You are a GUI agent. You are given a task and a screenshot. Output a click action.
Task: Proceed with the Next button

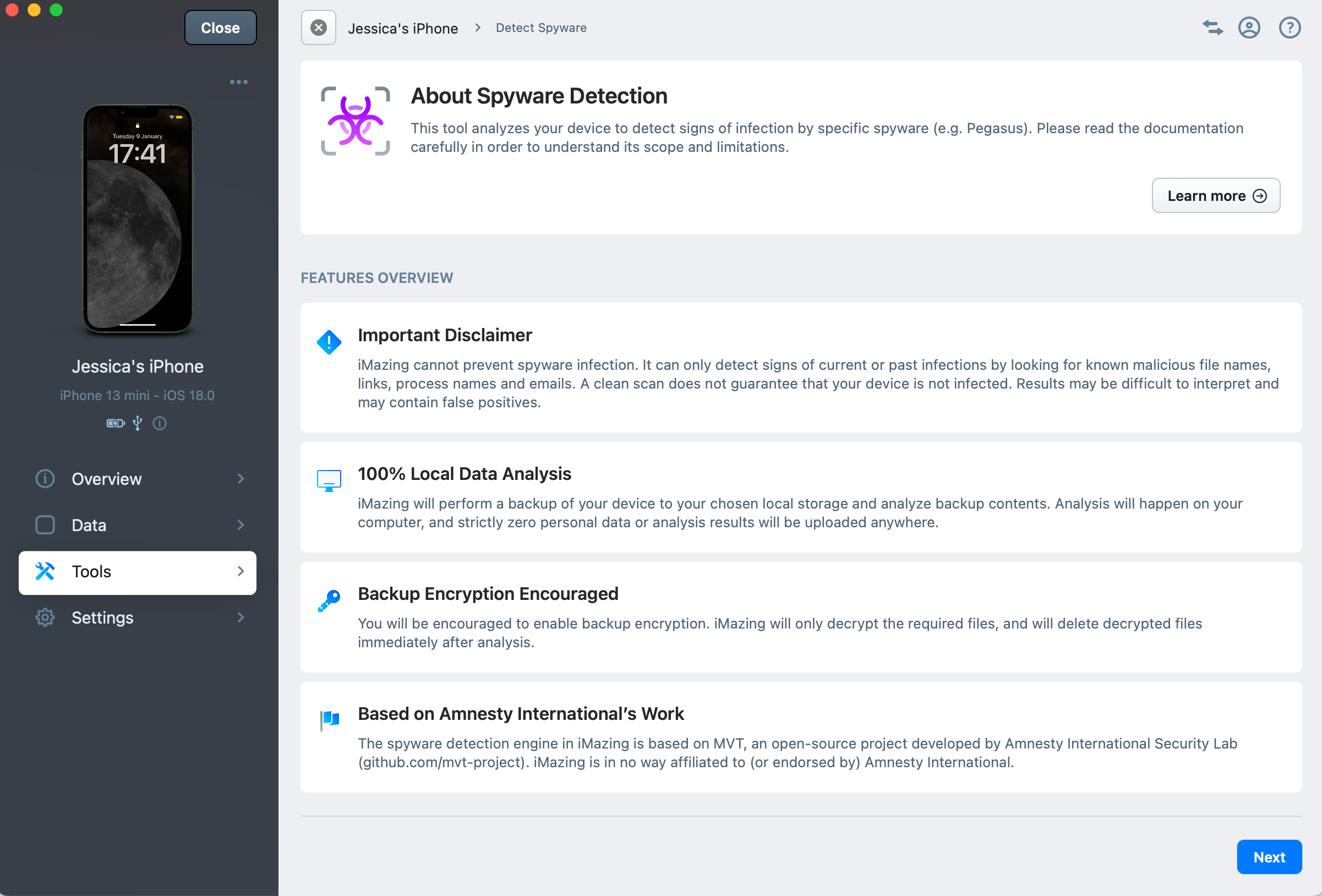(x=1269, y=857)
